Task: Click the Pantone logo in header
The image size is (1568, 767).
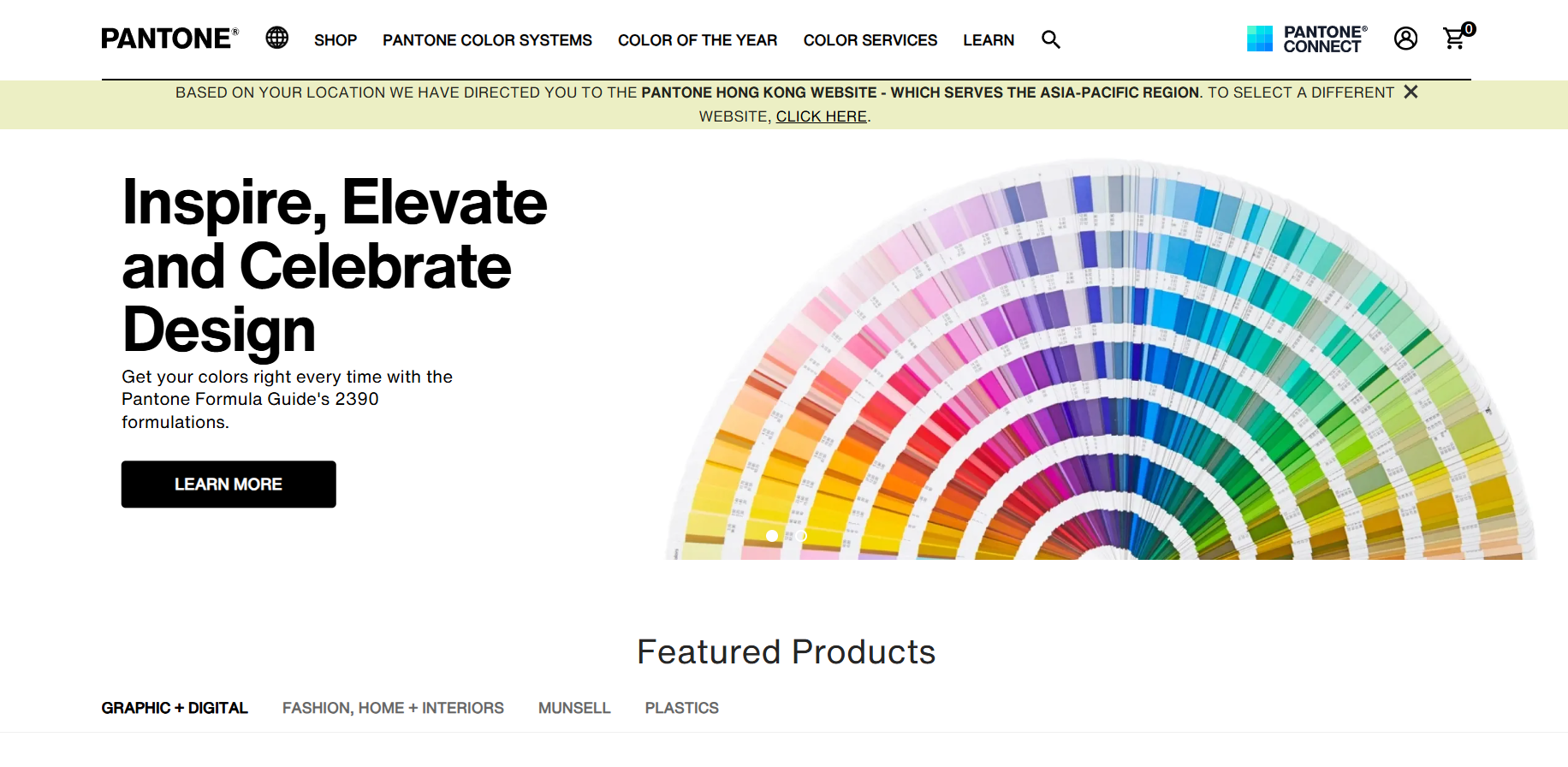Action: coord(169,39)
